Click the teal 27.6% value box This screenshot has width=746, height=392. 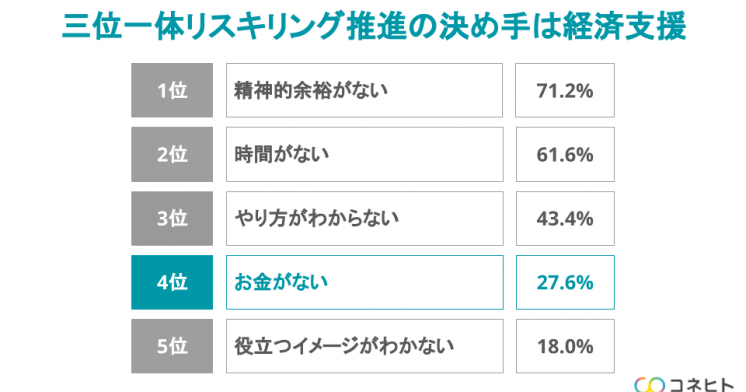coord(565,282)
